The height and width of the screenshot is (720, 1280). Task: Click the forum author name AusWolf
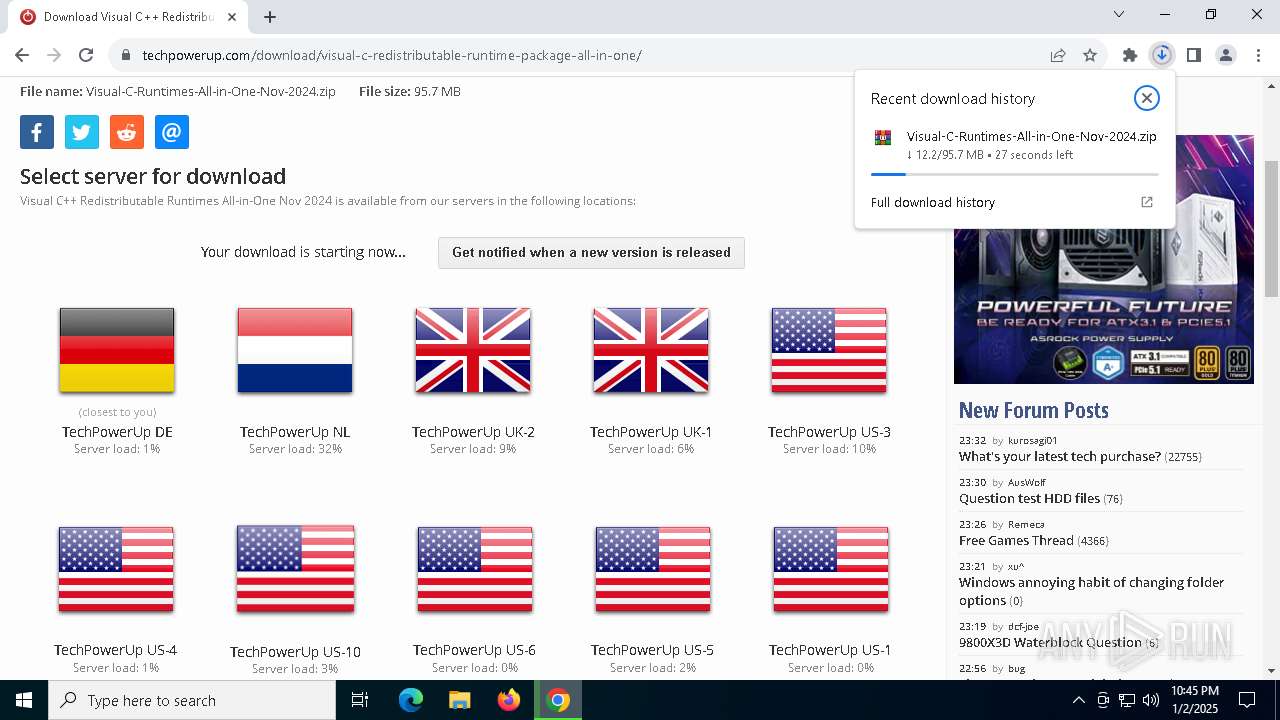[1027, 482]
